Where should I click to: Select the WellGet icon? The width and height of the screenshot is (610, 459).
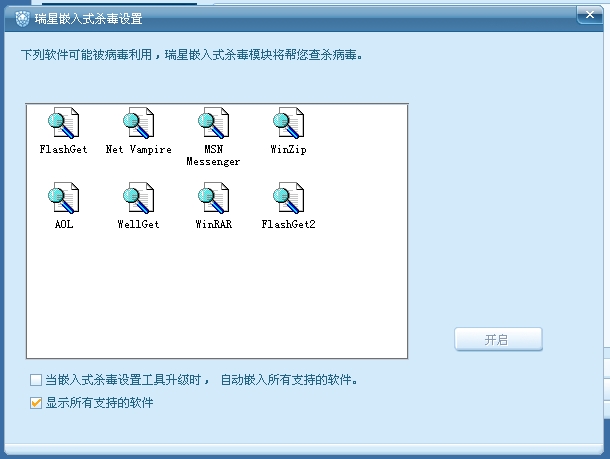coord(138,198)
